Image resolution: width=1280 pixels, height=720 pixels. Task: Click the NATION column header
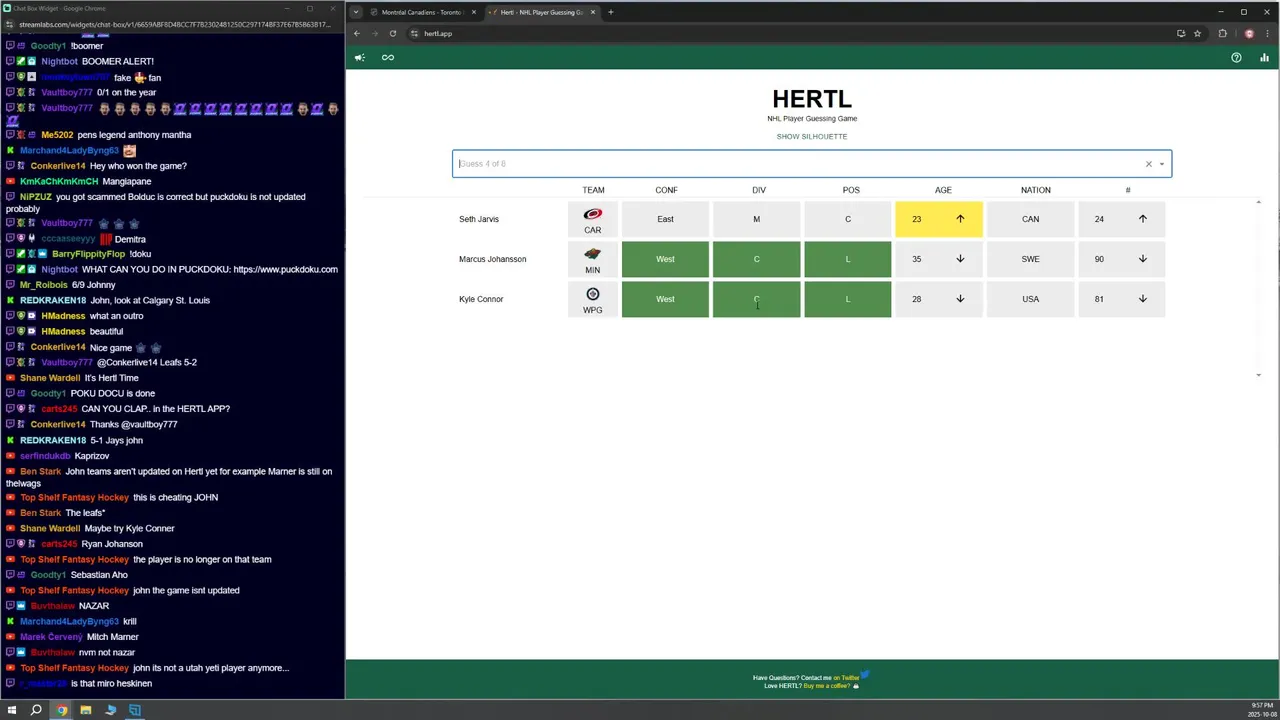pos(1036,190)
